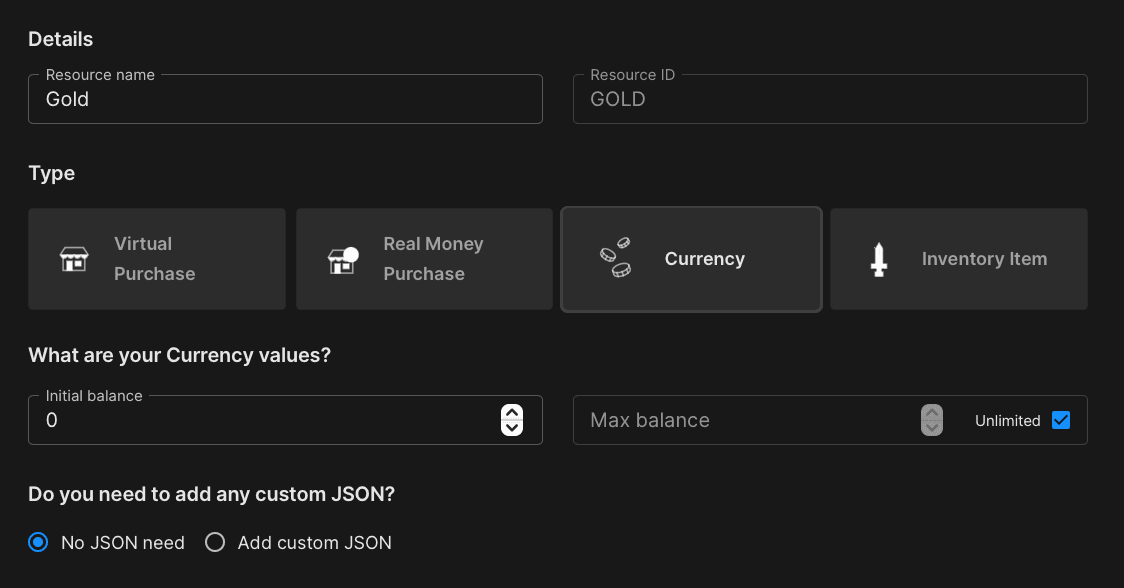Increase Initial balance with up arrow
The height and width of the screenshot is (588, 1124).
511,412
